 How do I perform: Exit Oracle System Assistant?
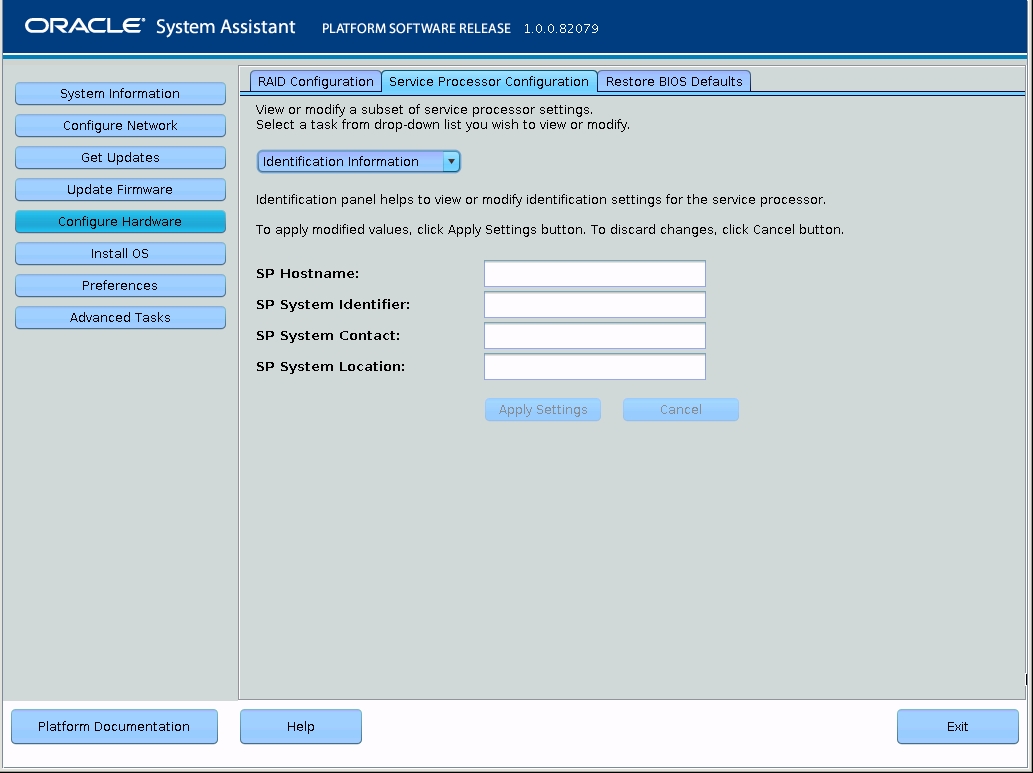957,726
